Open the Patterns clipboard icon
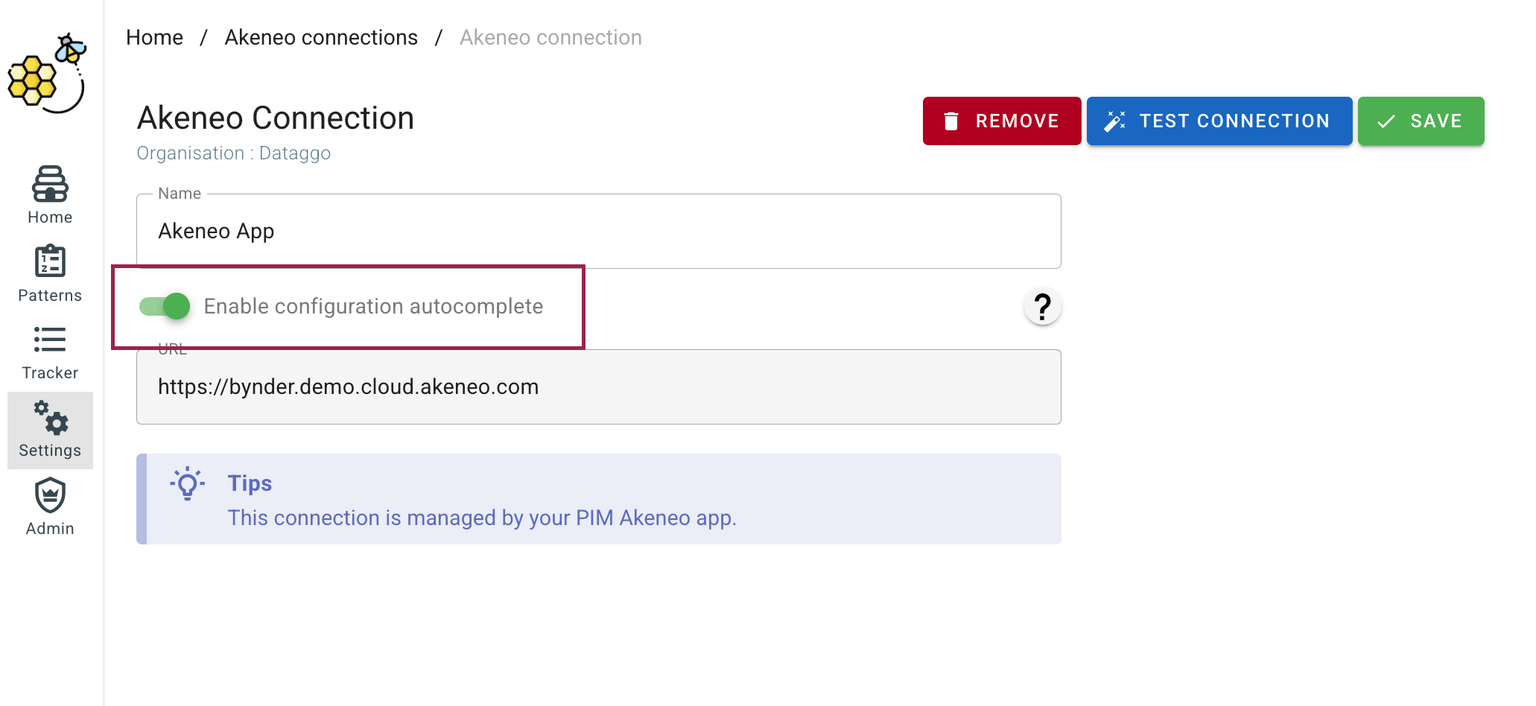1536x706 pixels. (50, 262)
